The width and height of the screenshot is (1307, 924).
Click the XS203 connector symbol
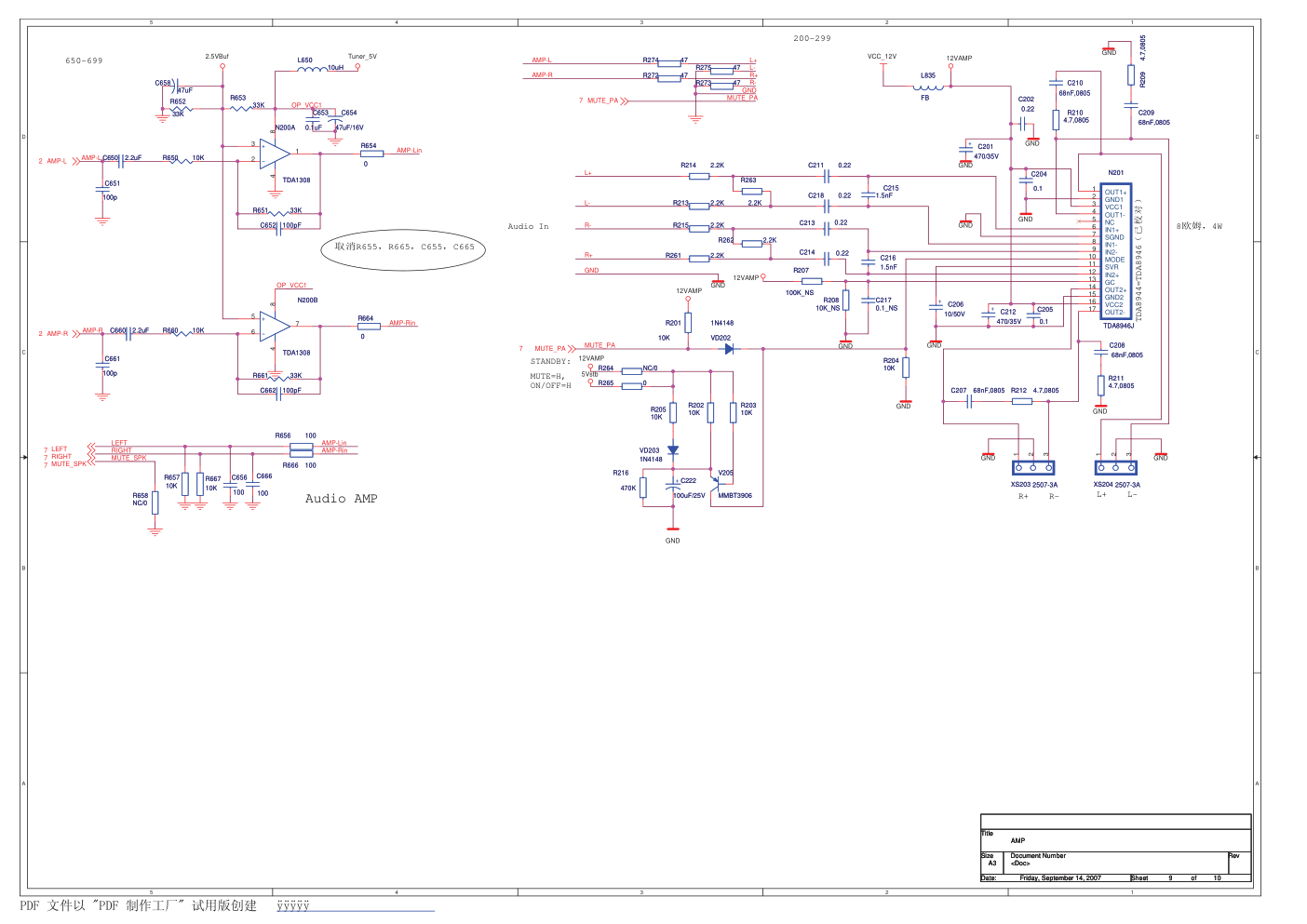[x=1033, y=467]
